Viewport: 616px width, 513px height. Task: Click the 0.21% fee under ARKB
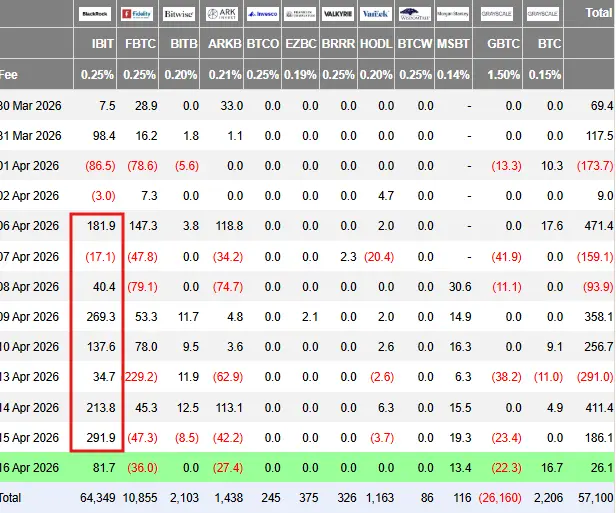(x=225, y=75)
